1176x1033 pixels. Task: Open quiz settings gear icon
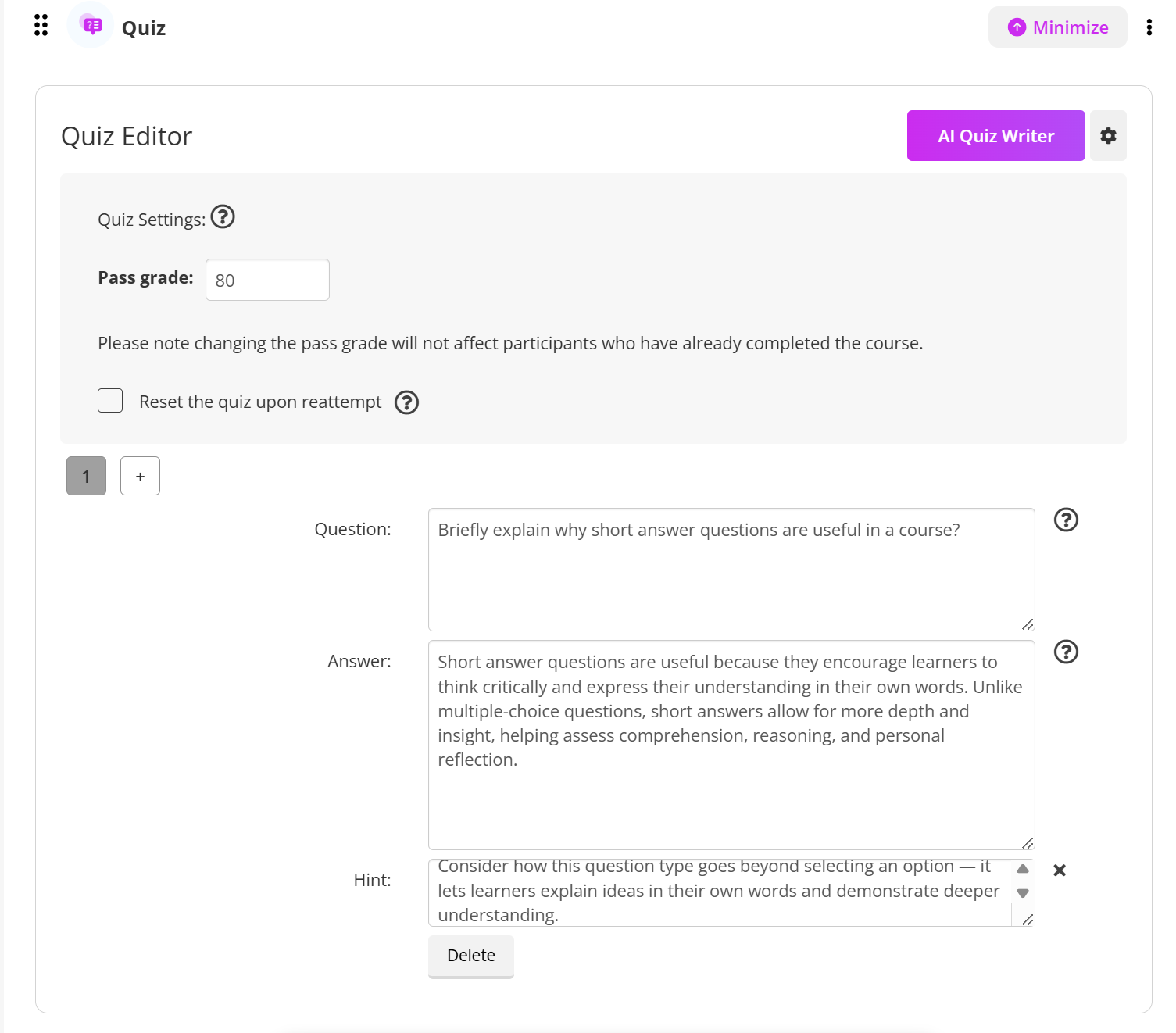(x=1108, y=136)
